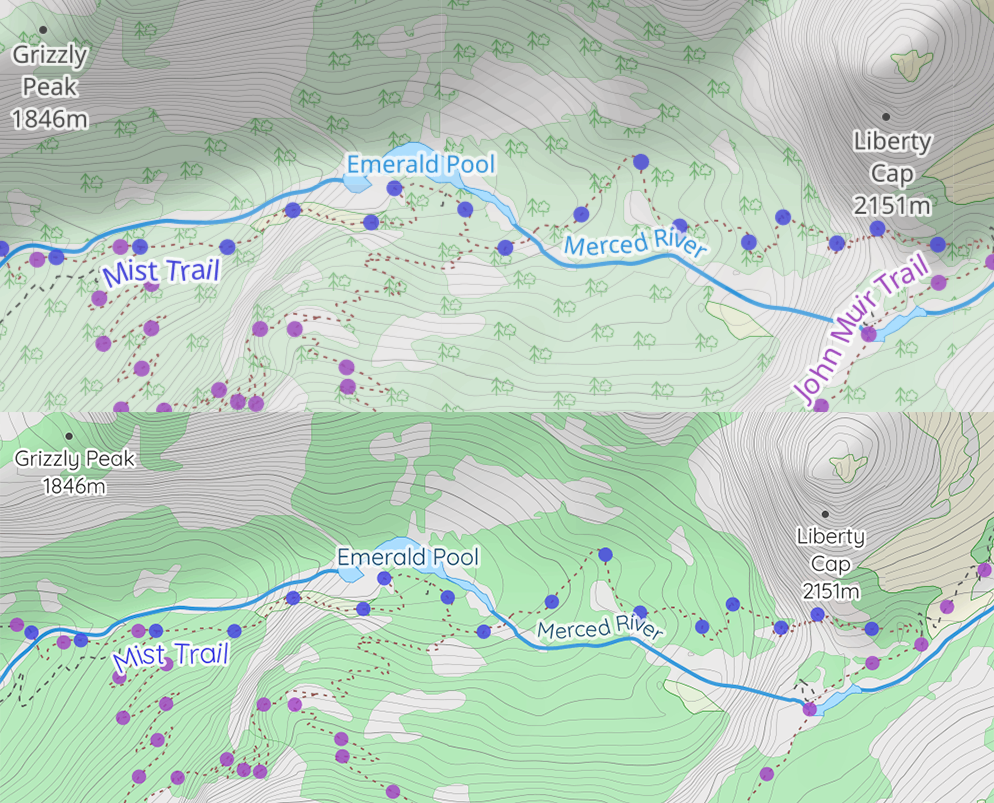Select Liberty Cap 2151m label in upper map
Screen dimensions: 994x803
click(892, 174)
